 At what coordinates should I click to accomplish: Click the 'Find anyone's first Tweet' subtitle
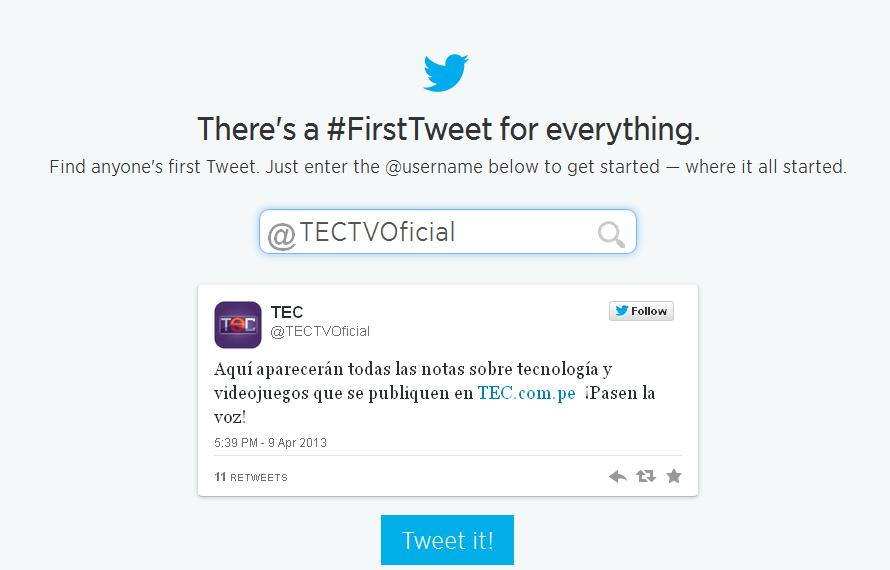[x=448, y=167]
